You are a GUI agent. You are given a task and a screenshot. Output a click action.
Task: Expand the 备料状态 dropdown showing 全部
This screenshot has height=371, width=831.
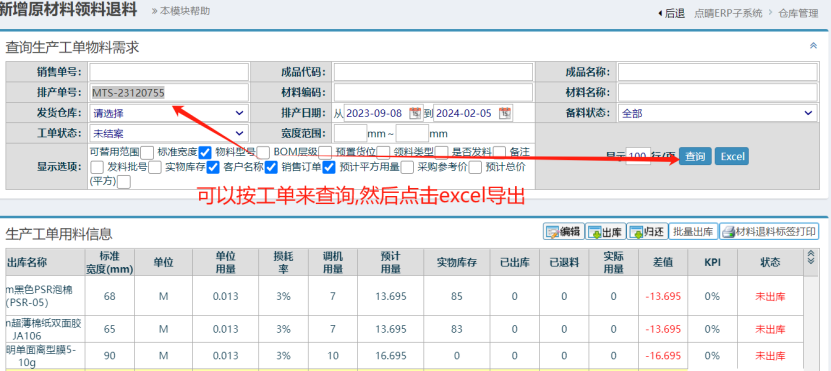[x=717, y=113]
